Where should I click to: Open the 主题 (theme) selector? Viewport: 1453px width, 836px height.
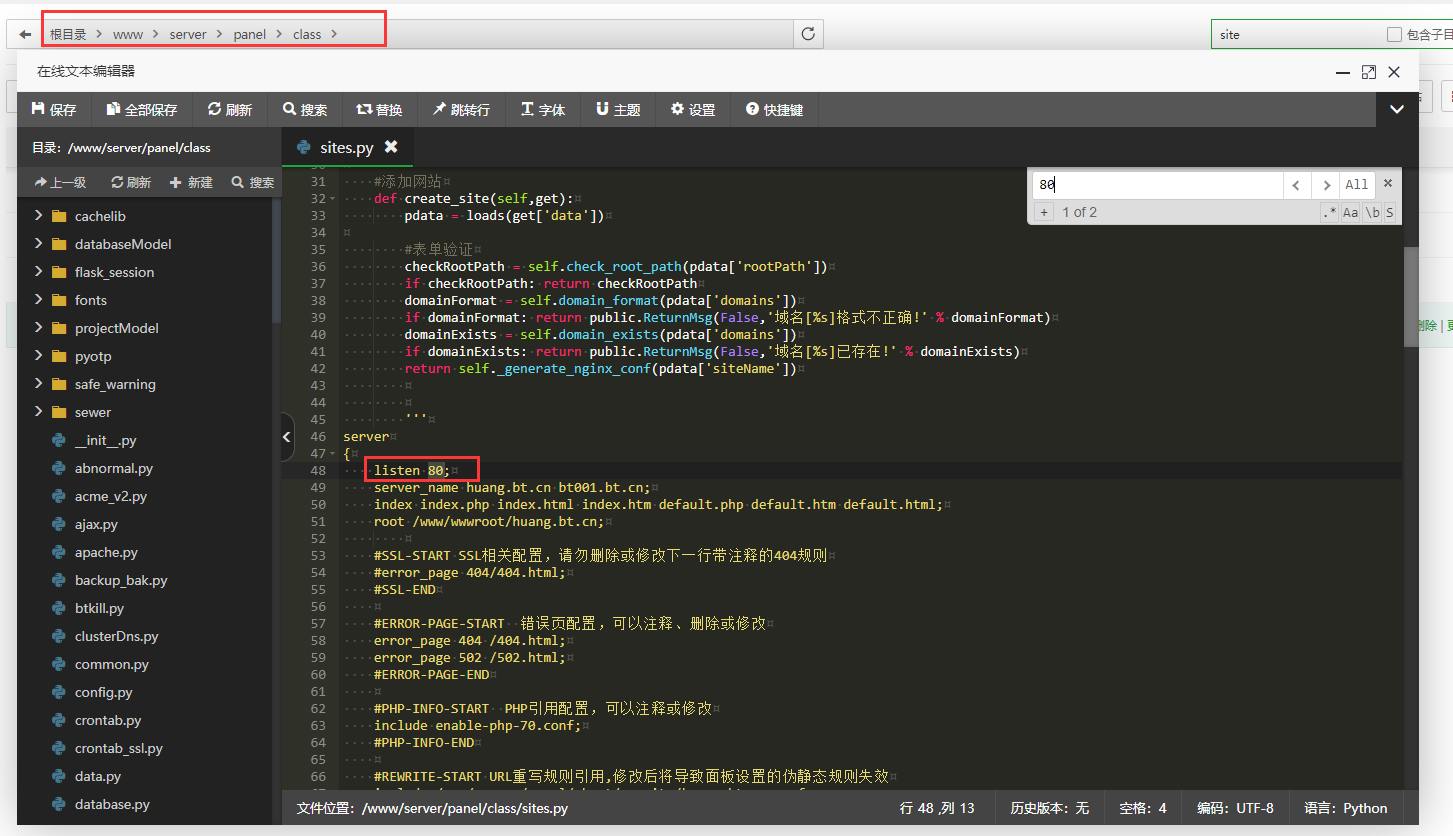pos(618,110)
